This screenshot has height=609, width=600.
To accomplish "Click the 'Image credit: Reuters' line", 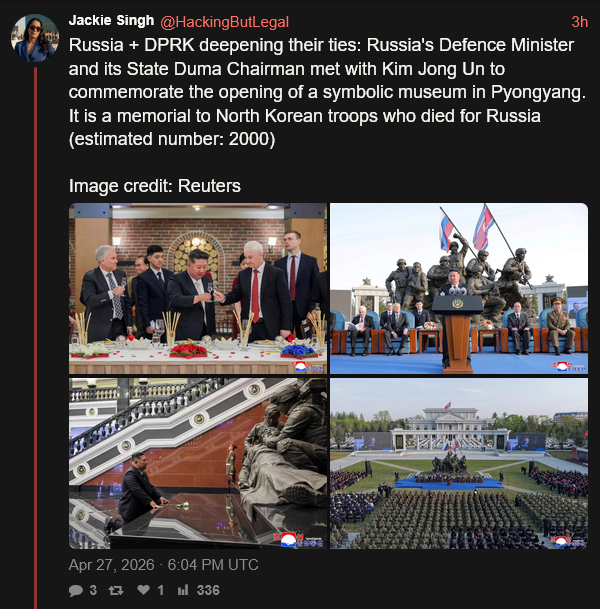I will click(155, 186).
